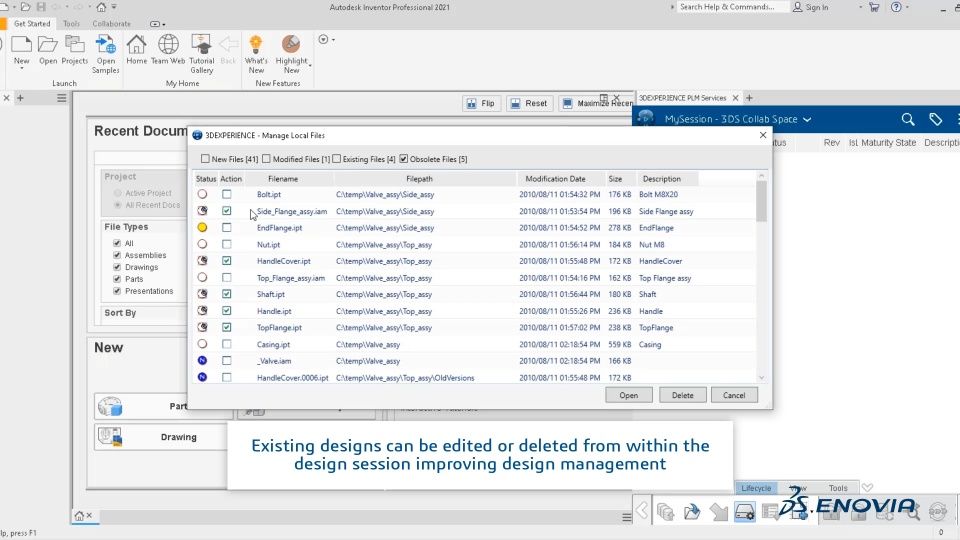Screen dimensions: 960x540
Task: Click the Delete button in the dialog
Action: [683, 396]
